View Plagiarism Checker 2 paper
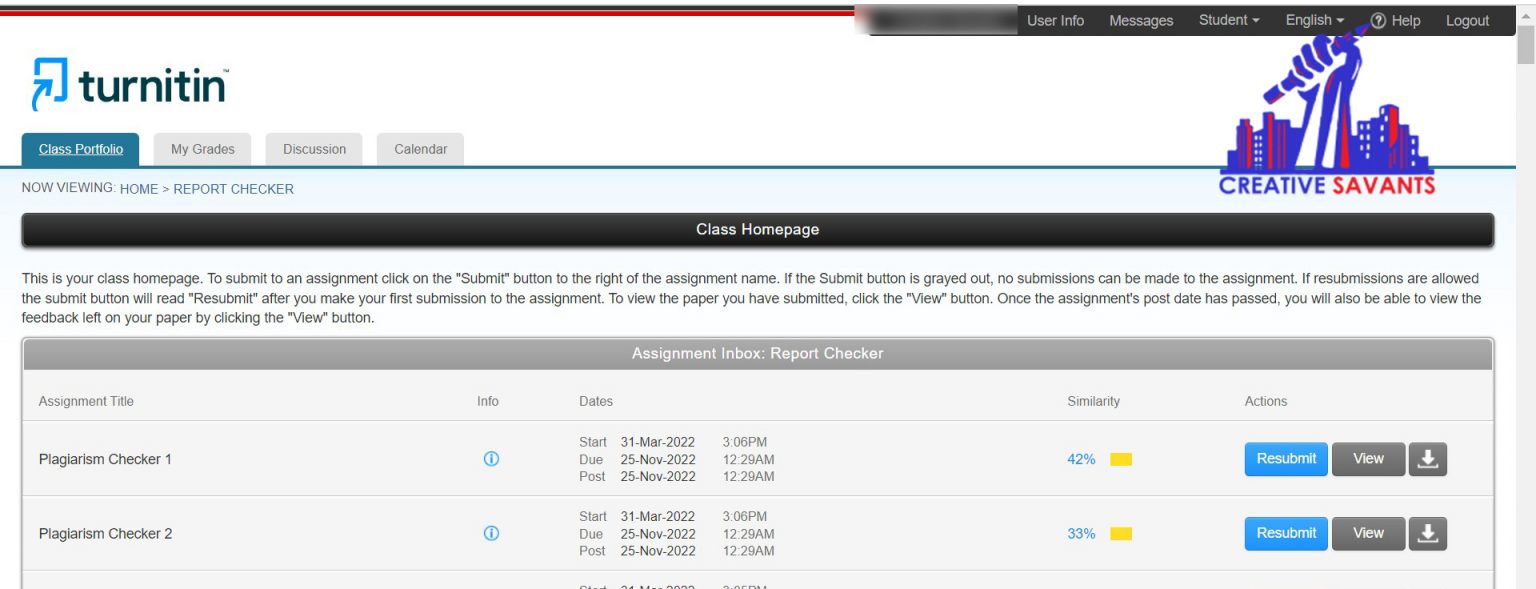The image size is (1536, 589). (x=1367, y=533)
